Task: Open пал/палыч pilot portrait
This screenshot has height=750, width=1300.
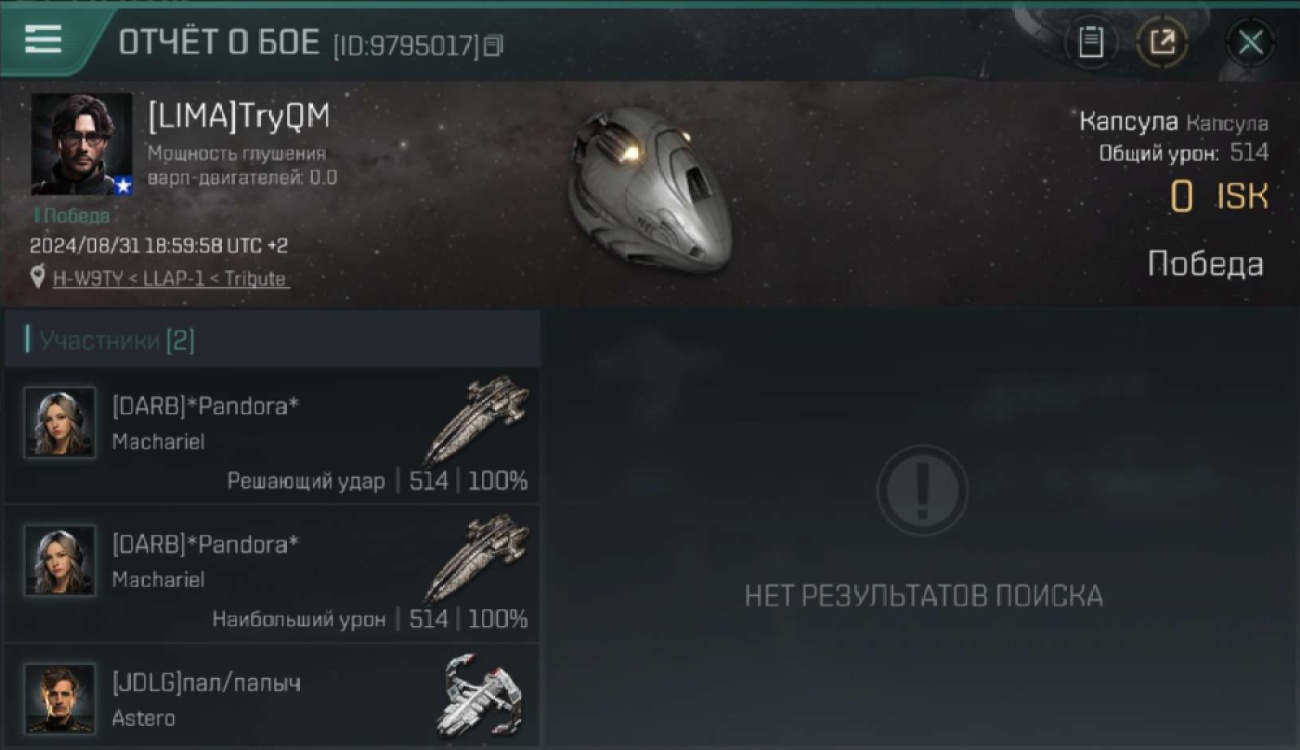Action: tap(60, 699)
